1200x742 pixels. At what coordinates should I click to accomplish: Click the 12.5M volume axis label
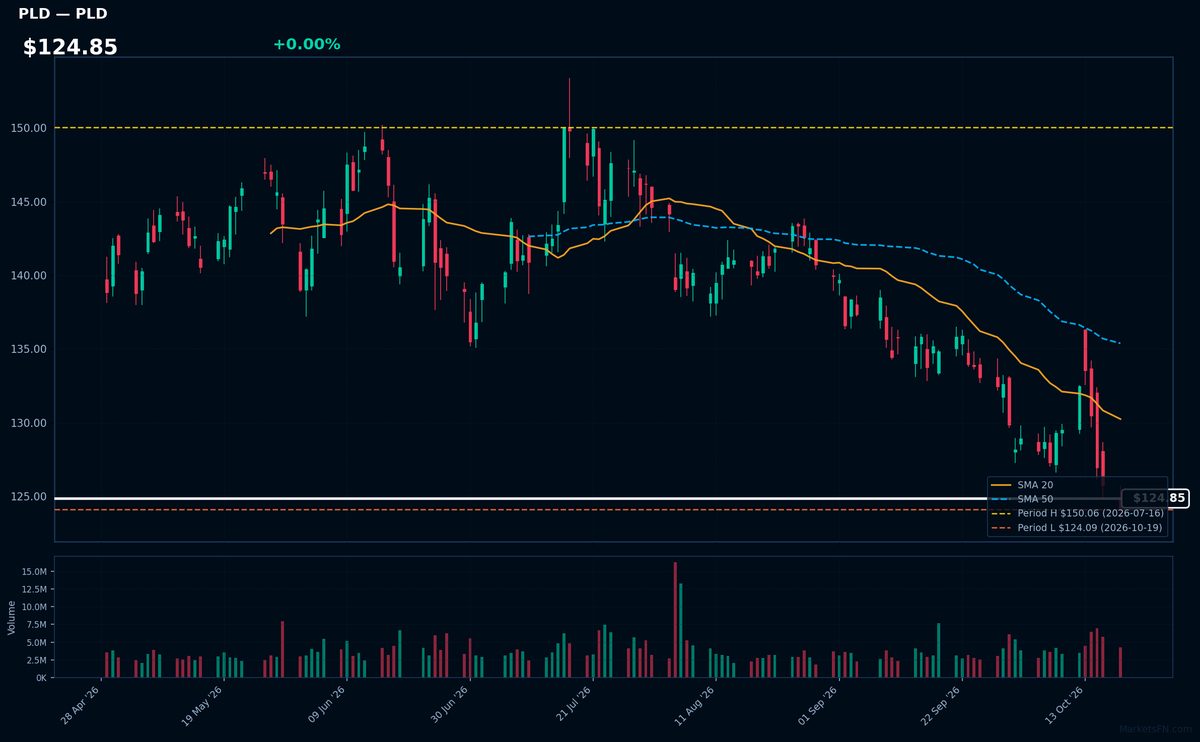[x=34, y=589]
